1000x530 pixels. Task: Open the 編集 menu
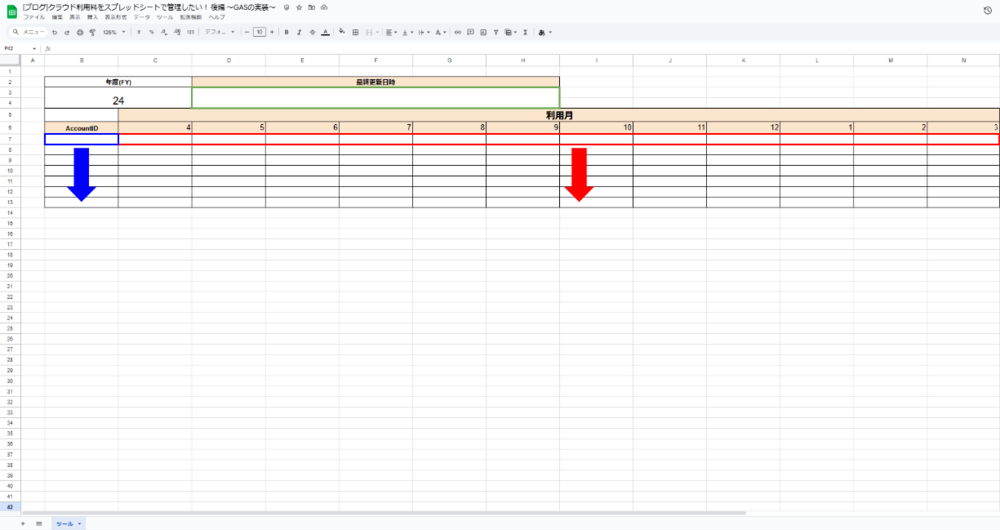coord(57,17)
